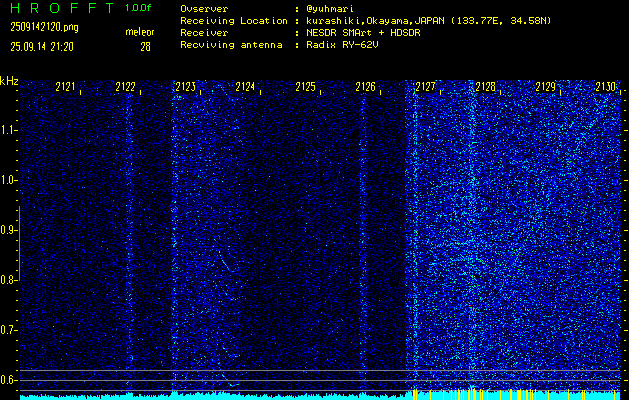This screenshot has height=400, width=629.
Task: Click the 2124 time marker
Action: pyautogui.click(x=245, y=87)
